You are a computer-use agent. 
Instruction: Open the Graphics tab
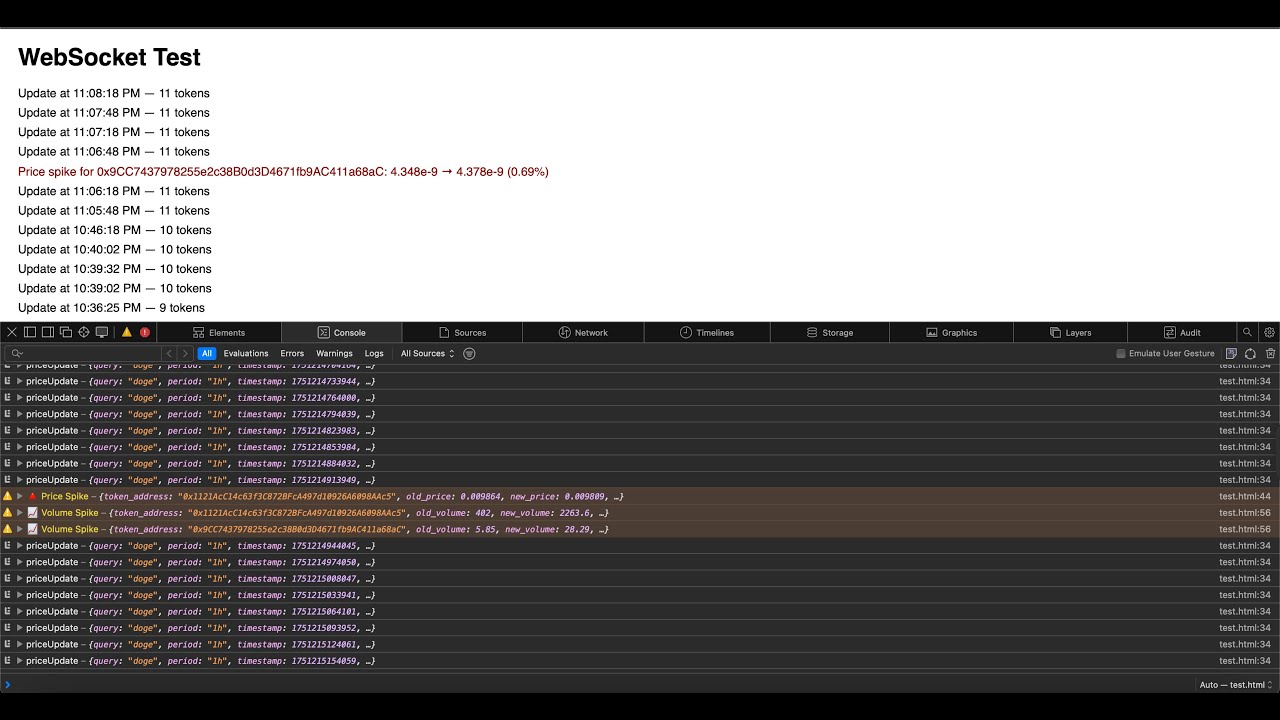tap(952, 332)
